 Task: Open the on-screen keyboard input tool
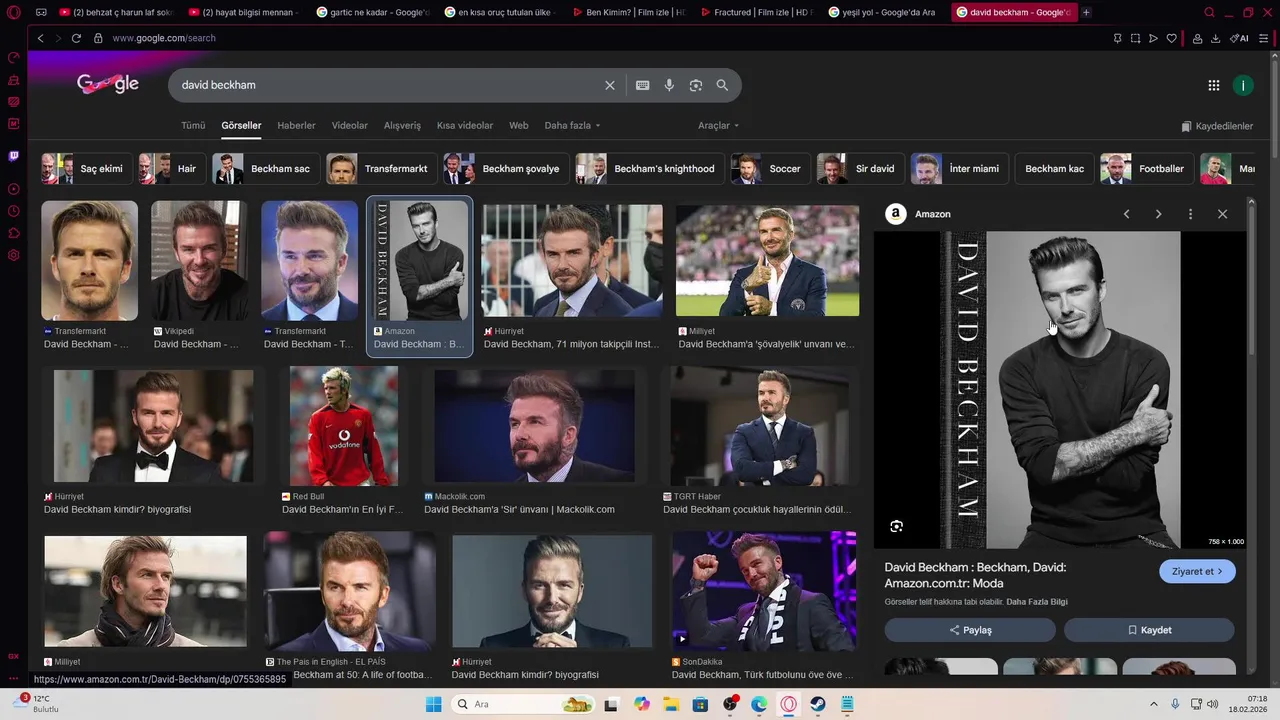[x=642, y=85]
